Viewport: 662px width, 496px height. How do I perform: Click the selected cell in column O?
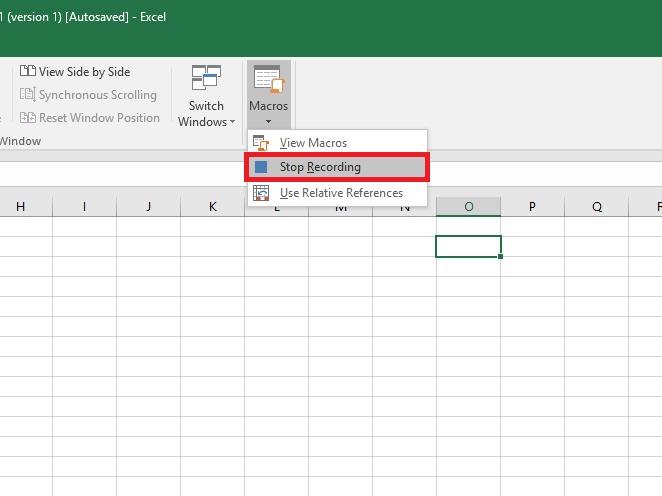468,247
